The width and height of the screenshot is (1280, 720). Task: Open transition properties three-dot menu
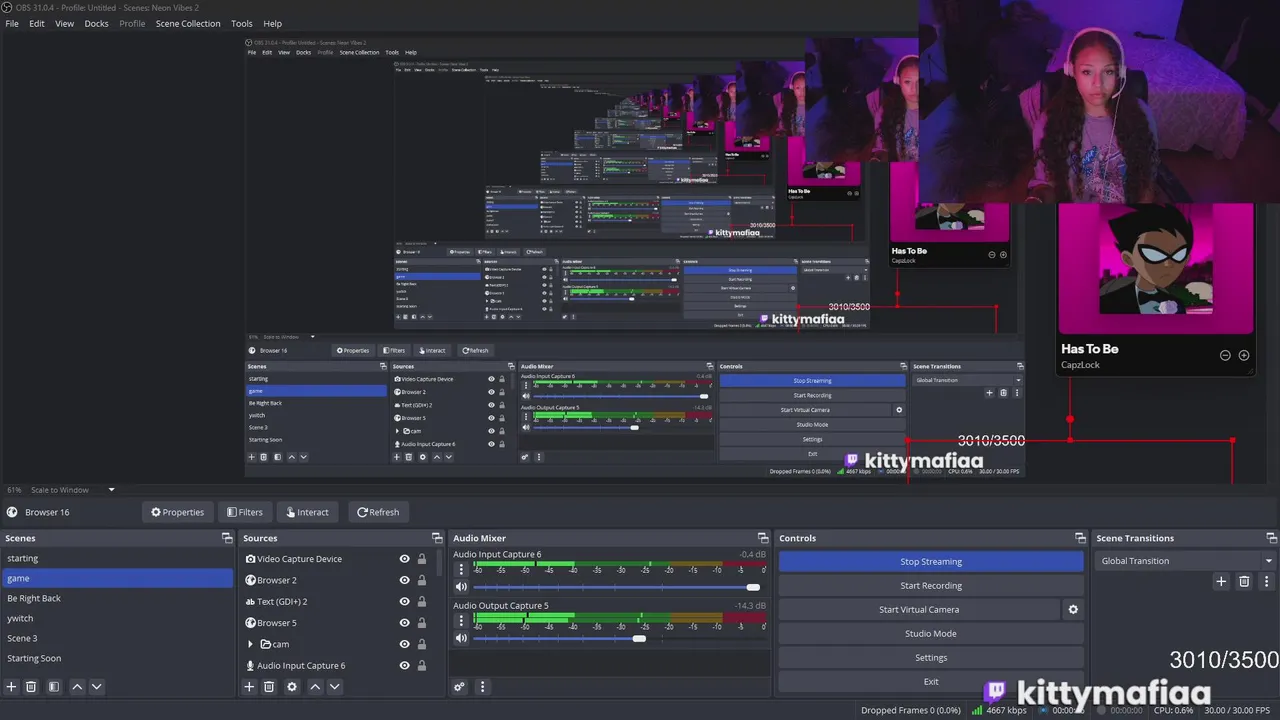point(1267,581)
